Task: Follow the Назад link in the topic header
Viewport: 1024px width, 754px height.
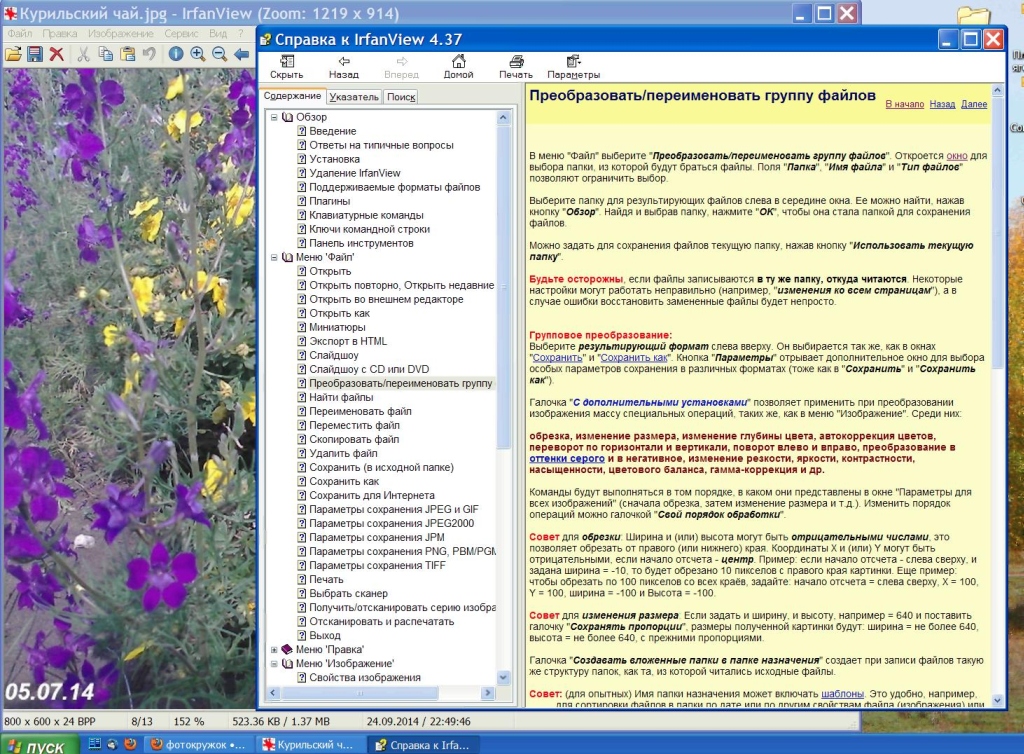Action: (x=942, y=104)
